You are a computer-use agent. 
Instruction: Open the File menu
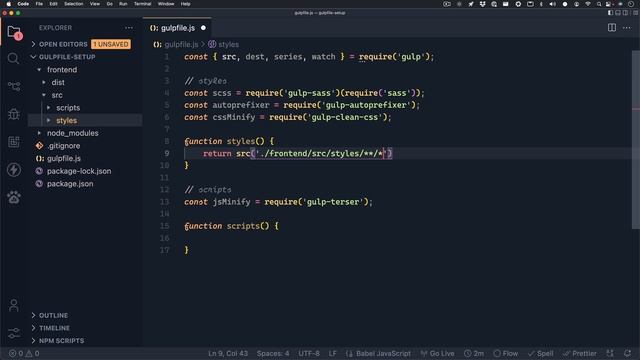[x=39, y=4]
